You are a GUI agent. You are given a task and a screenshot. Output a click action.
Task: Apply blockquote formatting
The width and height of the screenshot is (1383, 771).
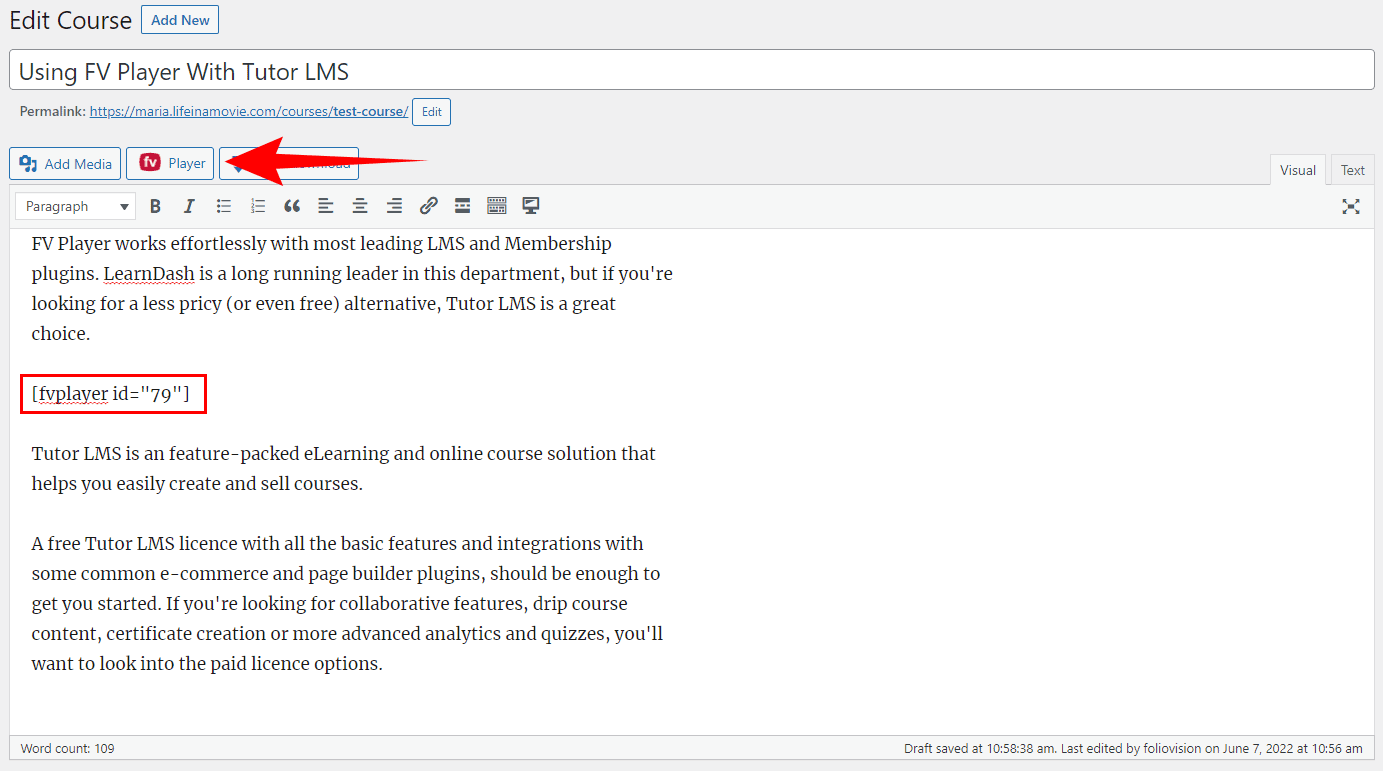[292, 206]
